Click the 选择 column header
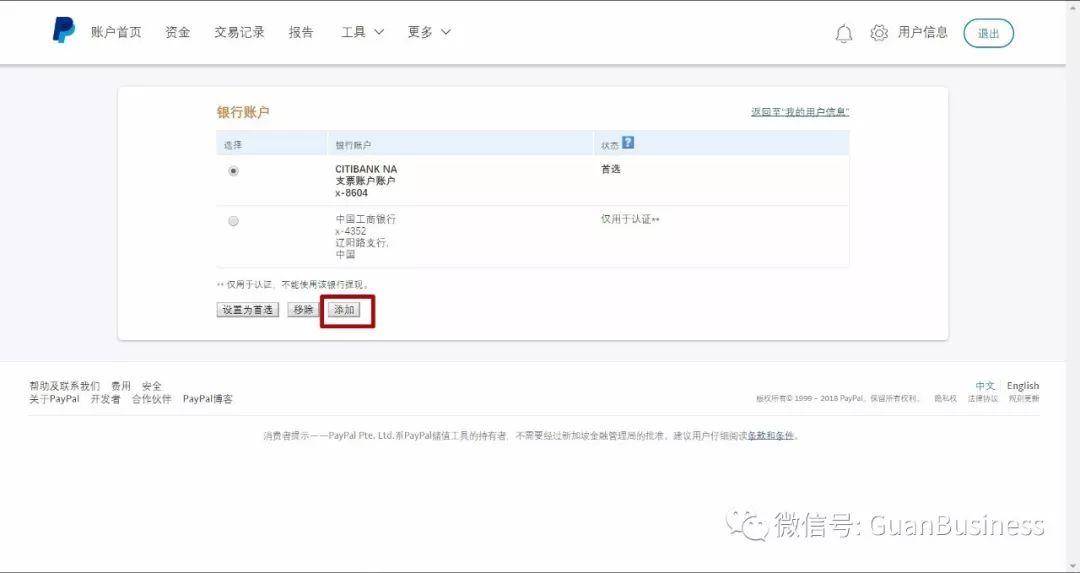This screenshot has width=1080, height=573. point(233,145)
